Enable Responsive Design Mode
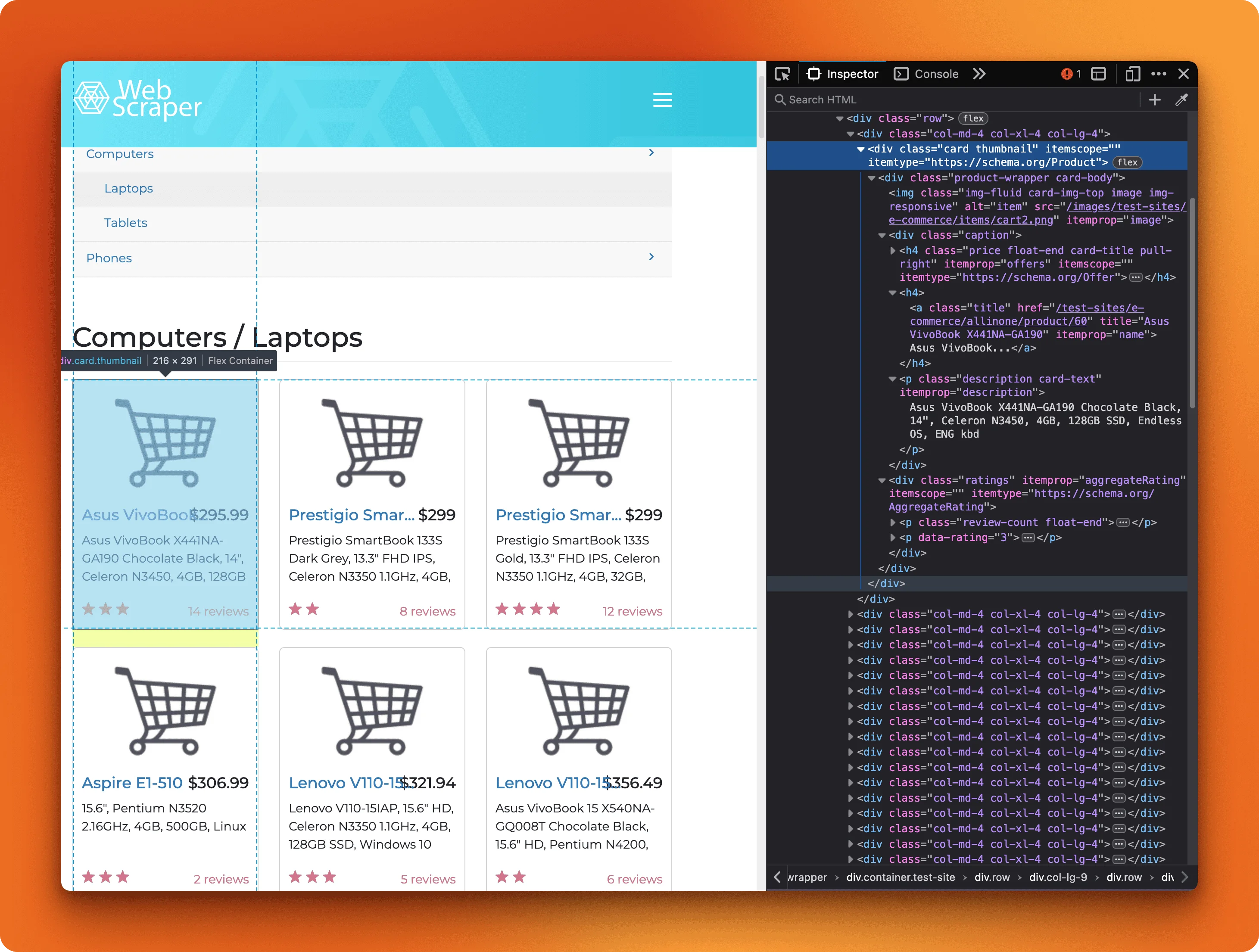Screen dimensions: 1259x952 point(1132,74)
